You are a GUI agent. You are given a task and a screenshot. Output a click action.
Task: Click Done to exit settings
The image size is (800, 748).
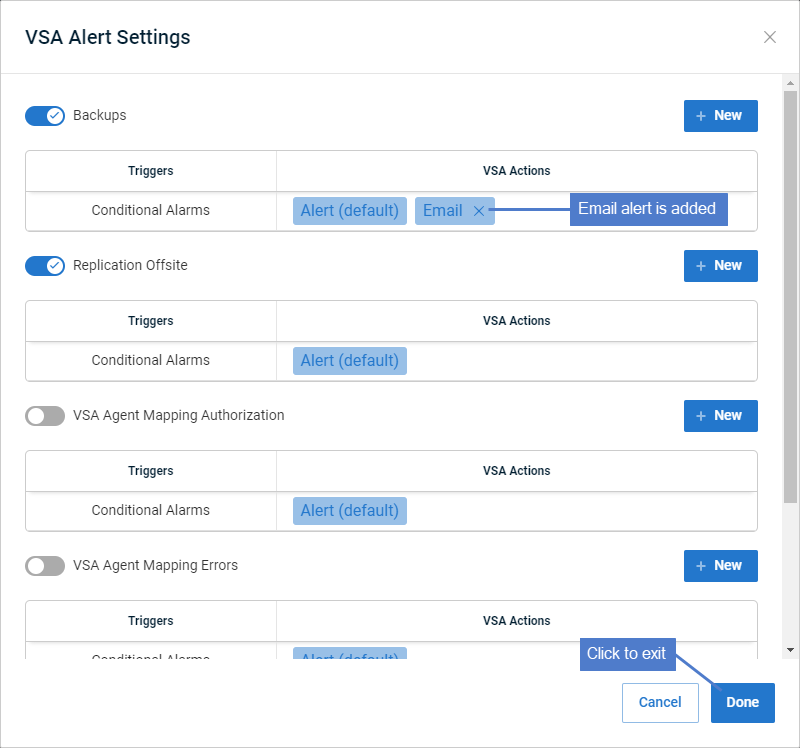tap(742, 703)
